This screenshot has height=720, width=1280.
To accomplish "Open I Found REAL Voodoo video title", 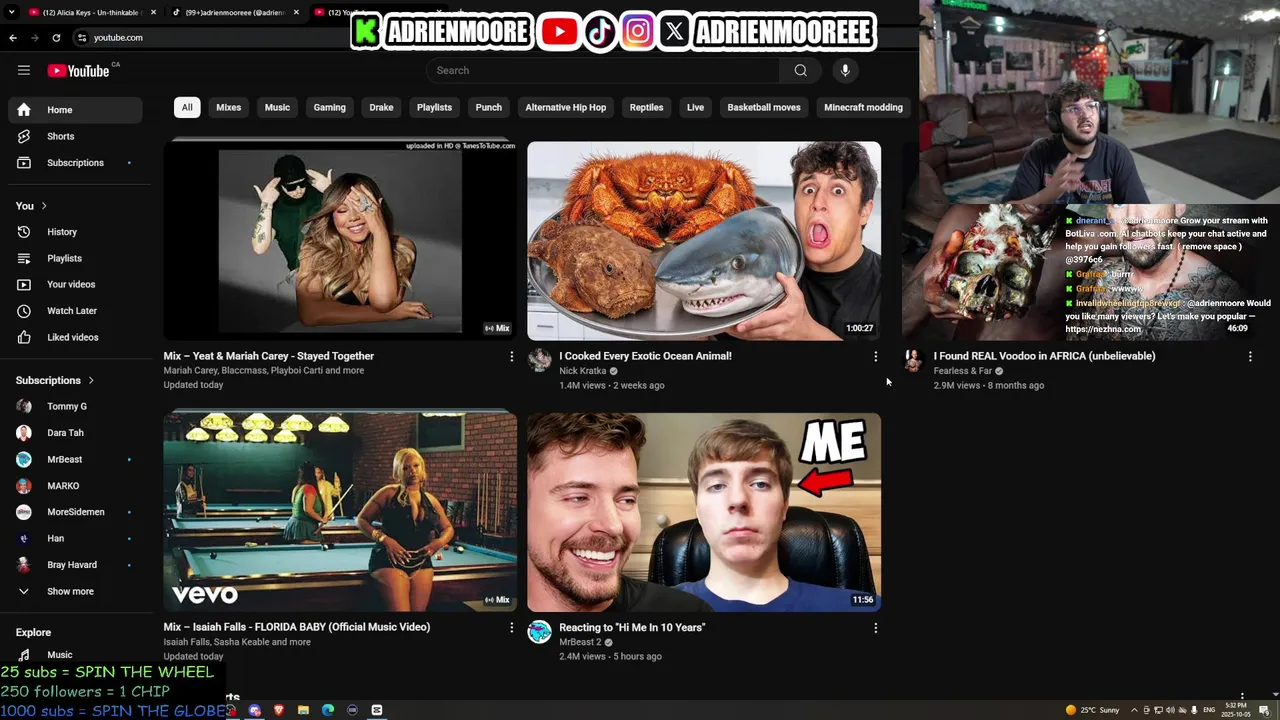I will [x=1044, y=356].
